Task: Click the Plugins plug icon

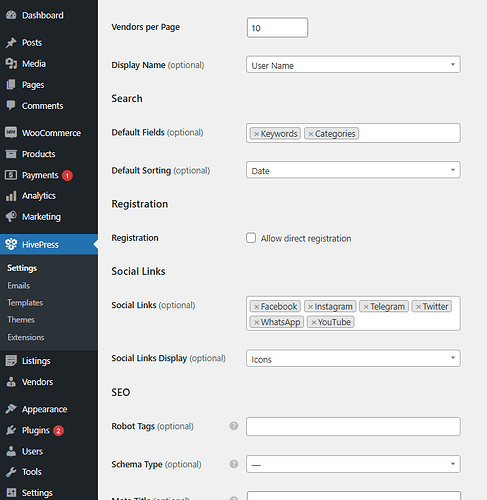Action: coord(11,430)
